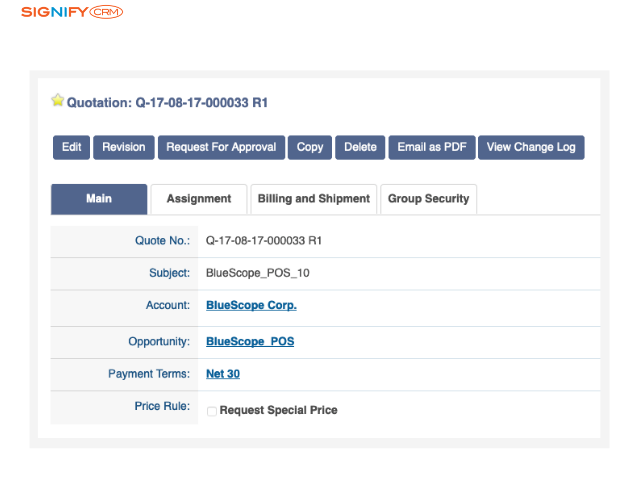Click the SignifyCRM logo
This screenshot has width=626, height=499.
click(x=72, y=12)
